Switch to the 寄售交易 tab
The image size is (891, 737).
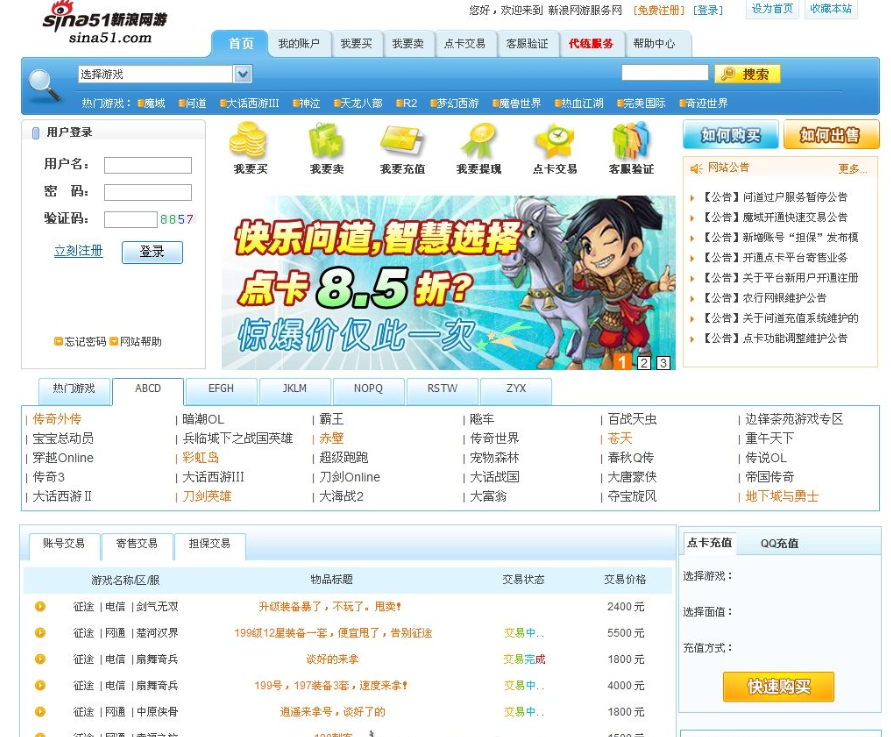(137, 544)
